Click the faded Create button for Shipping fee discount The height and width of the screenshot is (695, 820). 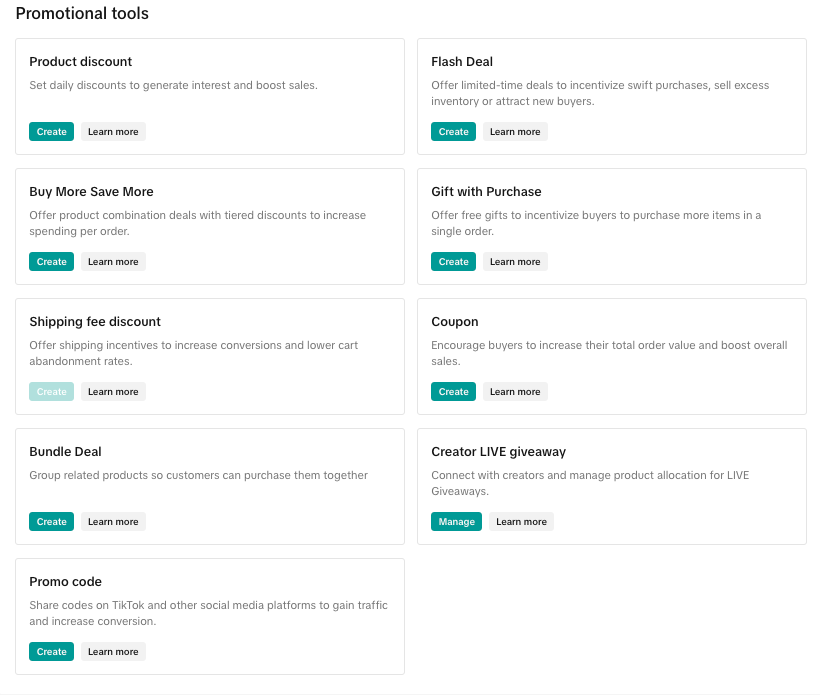pyautogui.click(x=51, y=392)
